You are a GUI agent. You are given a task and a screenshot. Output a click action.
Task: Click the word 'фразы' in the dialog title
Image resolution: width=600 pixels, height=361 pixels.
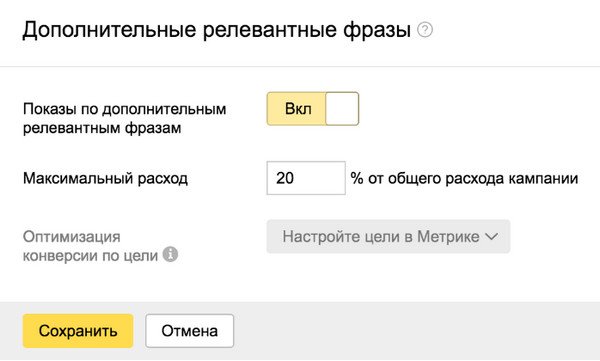377,30
